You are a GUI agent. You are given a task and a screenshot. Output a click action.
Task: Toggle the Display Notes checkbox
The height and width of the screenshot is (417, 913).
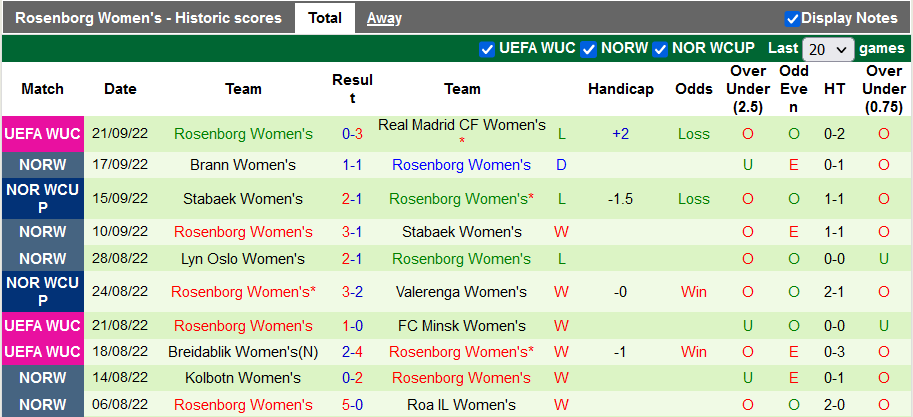(x=792, y=18)
